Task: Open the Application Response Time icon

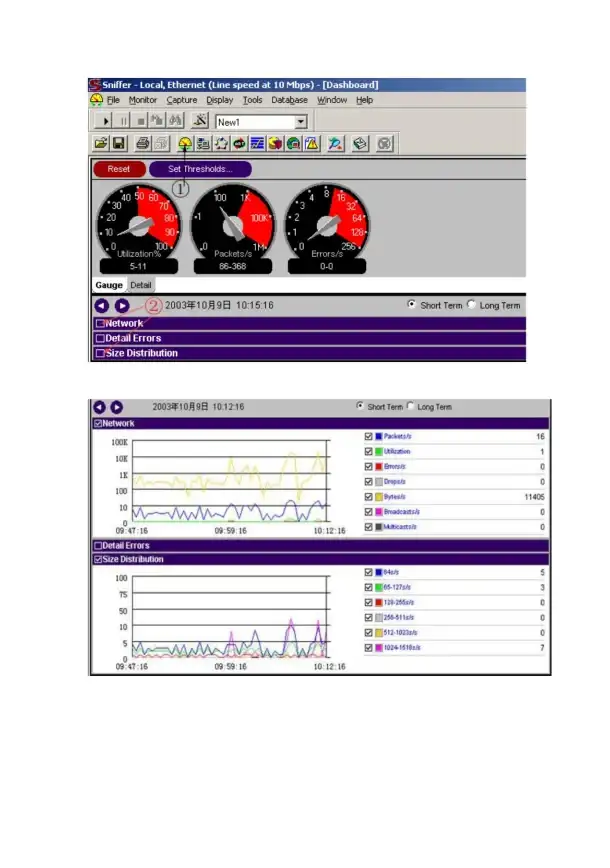Action: pyautogui.click(x=239, y=144)
